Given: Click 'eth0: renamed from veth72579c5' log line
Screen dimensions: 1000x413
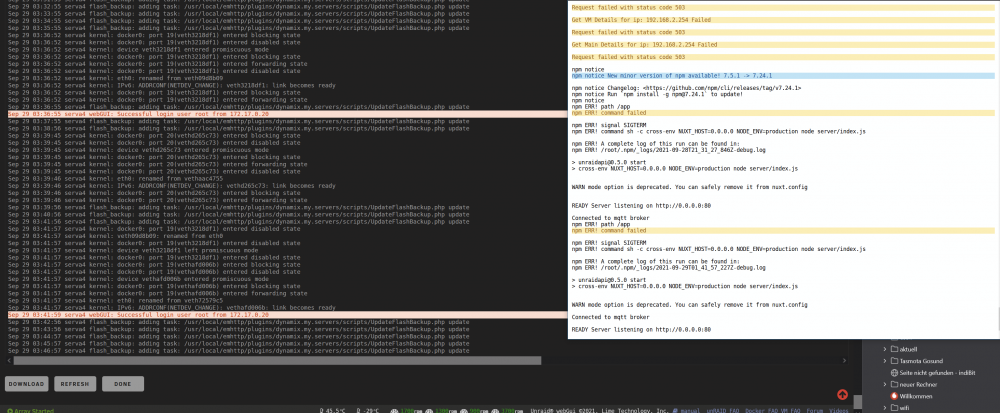Looking at the screenshot, I should (x=115, y=300).
